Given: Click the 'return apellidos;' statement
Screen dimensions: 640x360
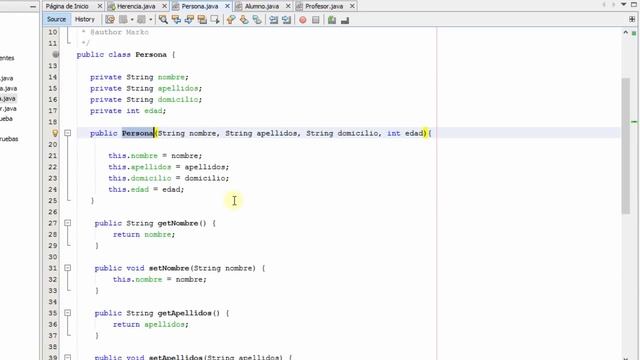Looking at the screenshot, I should (x=151, y=324).
